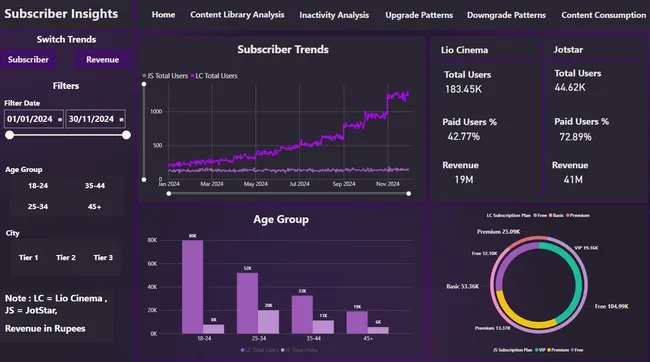This screenshot has height=362, width=650.
Task: Select the 6K JS bar for 45+
Action: click(378, 330)
